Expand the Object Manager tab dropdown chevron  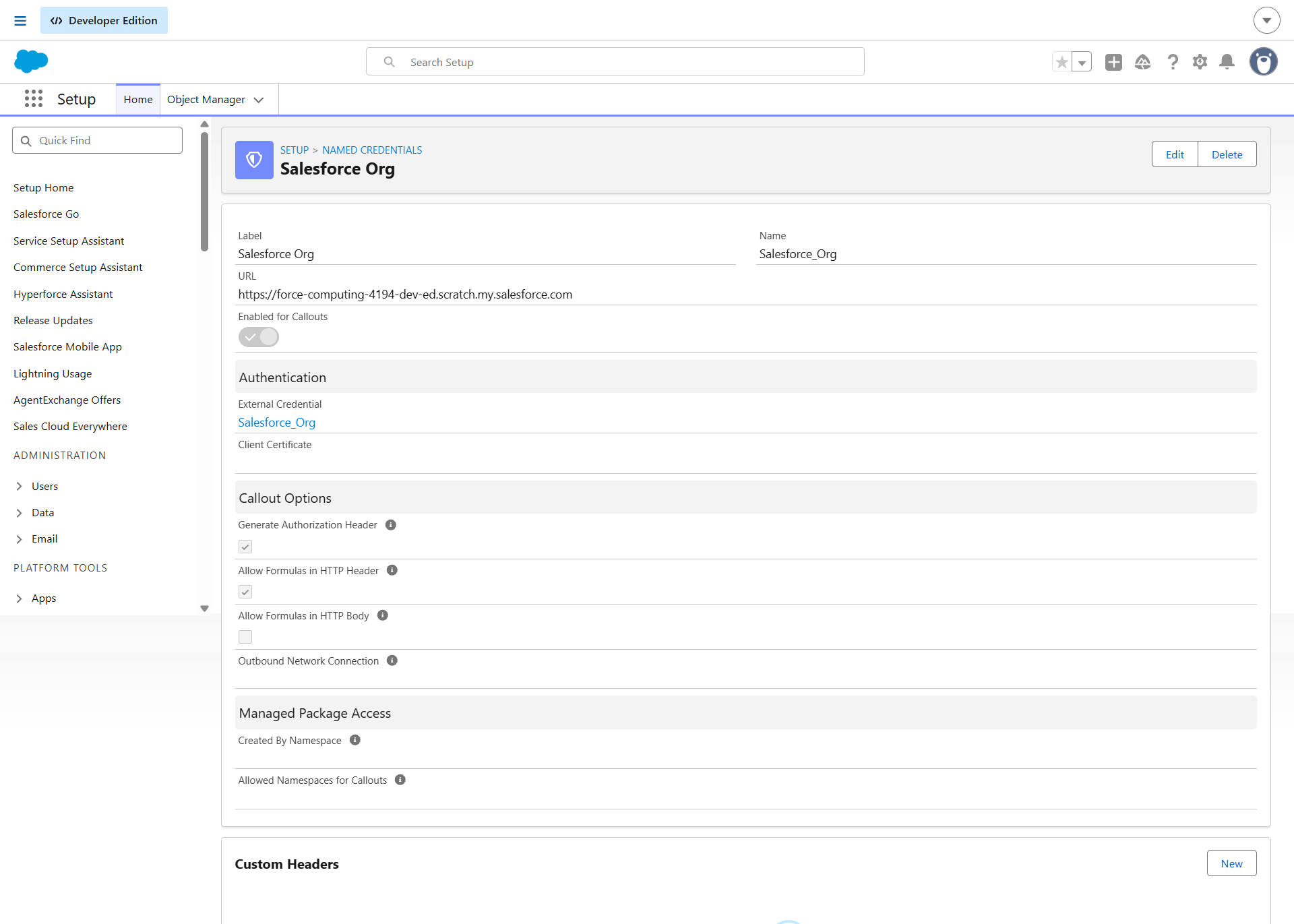pyautogui.click(x=259, y=100)
